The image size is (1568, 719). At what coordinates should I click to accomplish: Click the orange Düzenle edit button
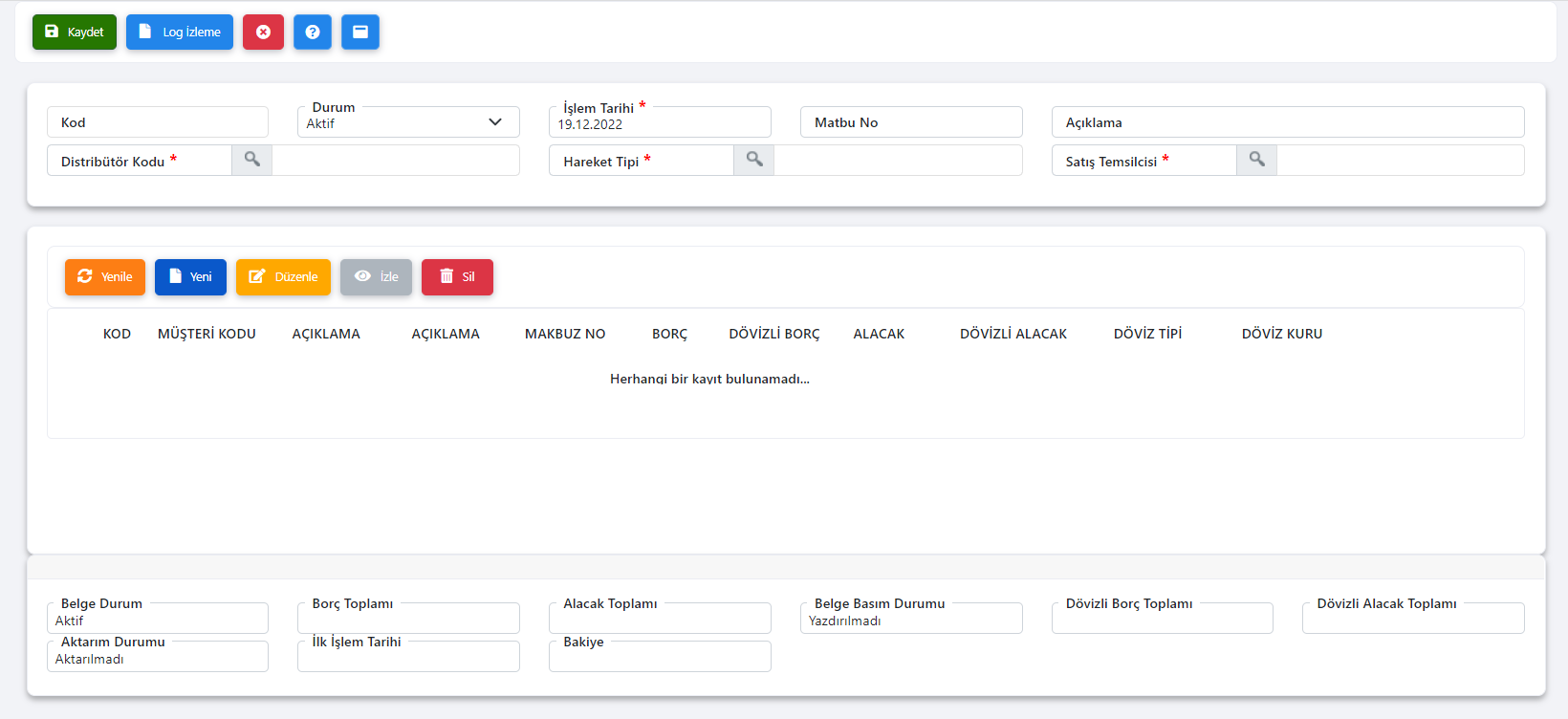click(x=283, y=276)
